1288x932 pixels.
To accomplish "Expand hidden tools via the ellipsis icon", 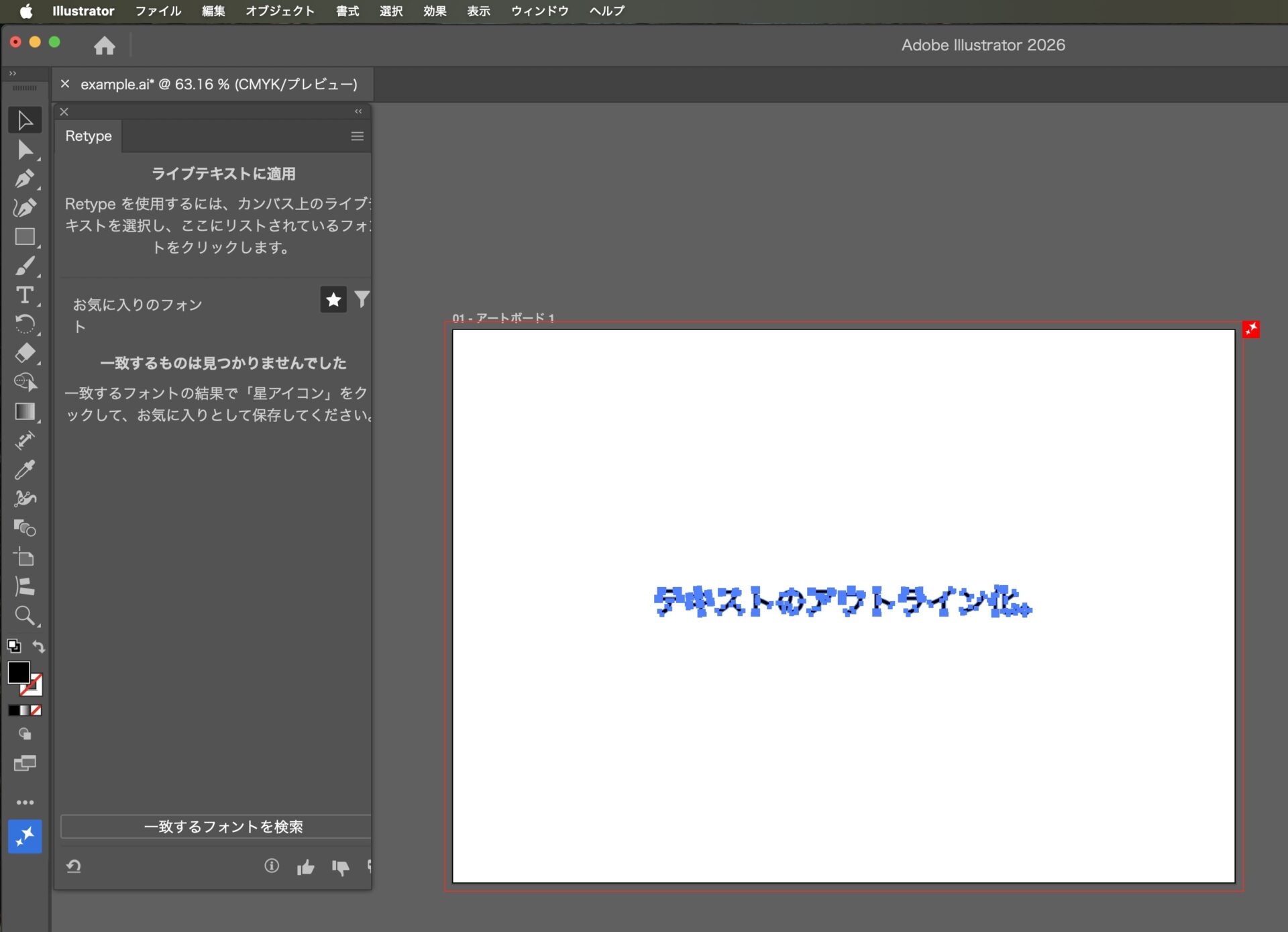I will tap(25, 802).
